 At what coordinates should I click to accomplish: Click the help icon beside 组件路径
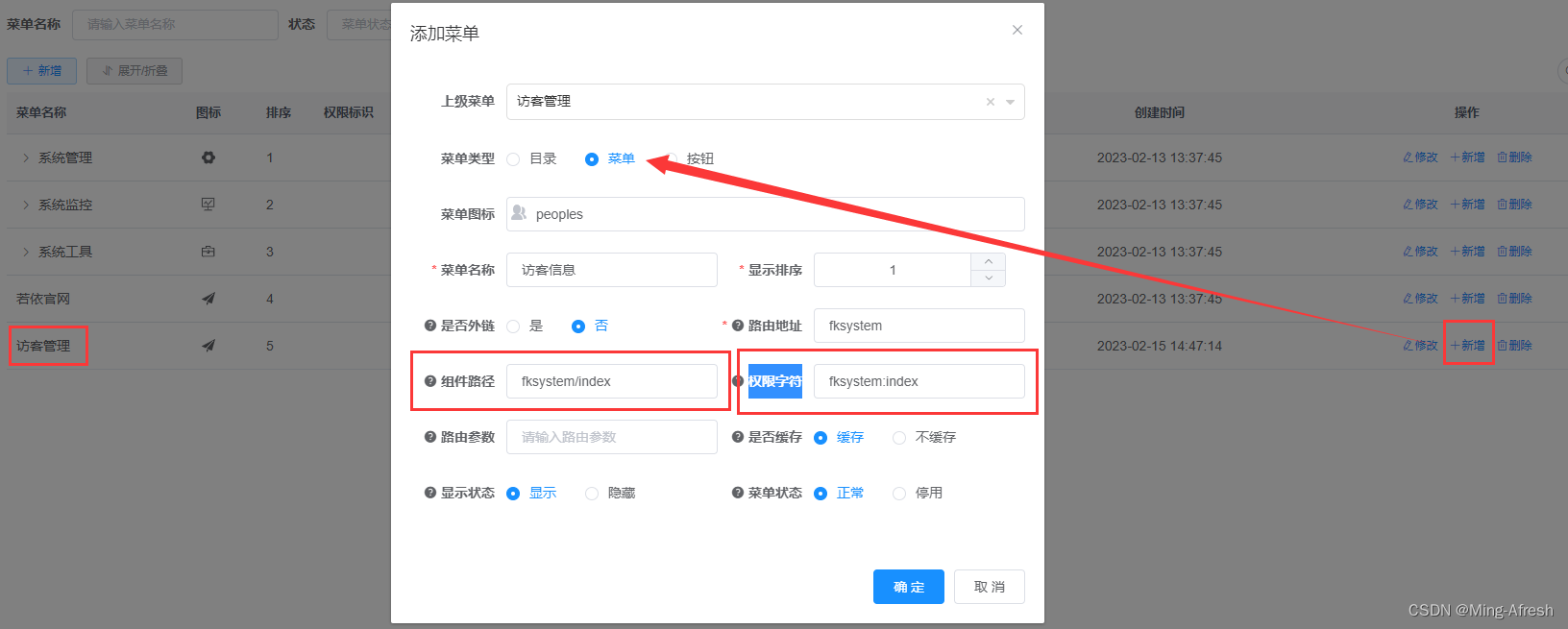click(x=430, y=381)
